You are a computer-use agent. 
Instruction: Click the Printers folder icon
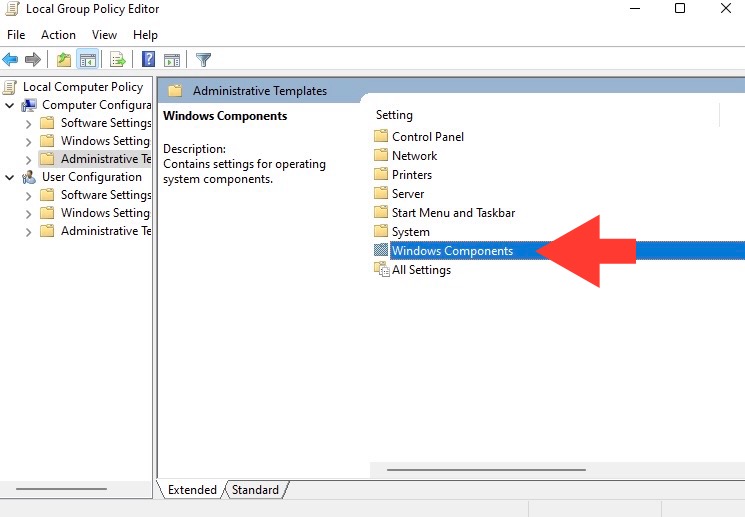(381, 174)
